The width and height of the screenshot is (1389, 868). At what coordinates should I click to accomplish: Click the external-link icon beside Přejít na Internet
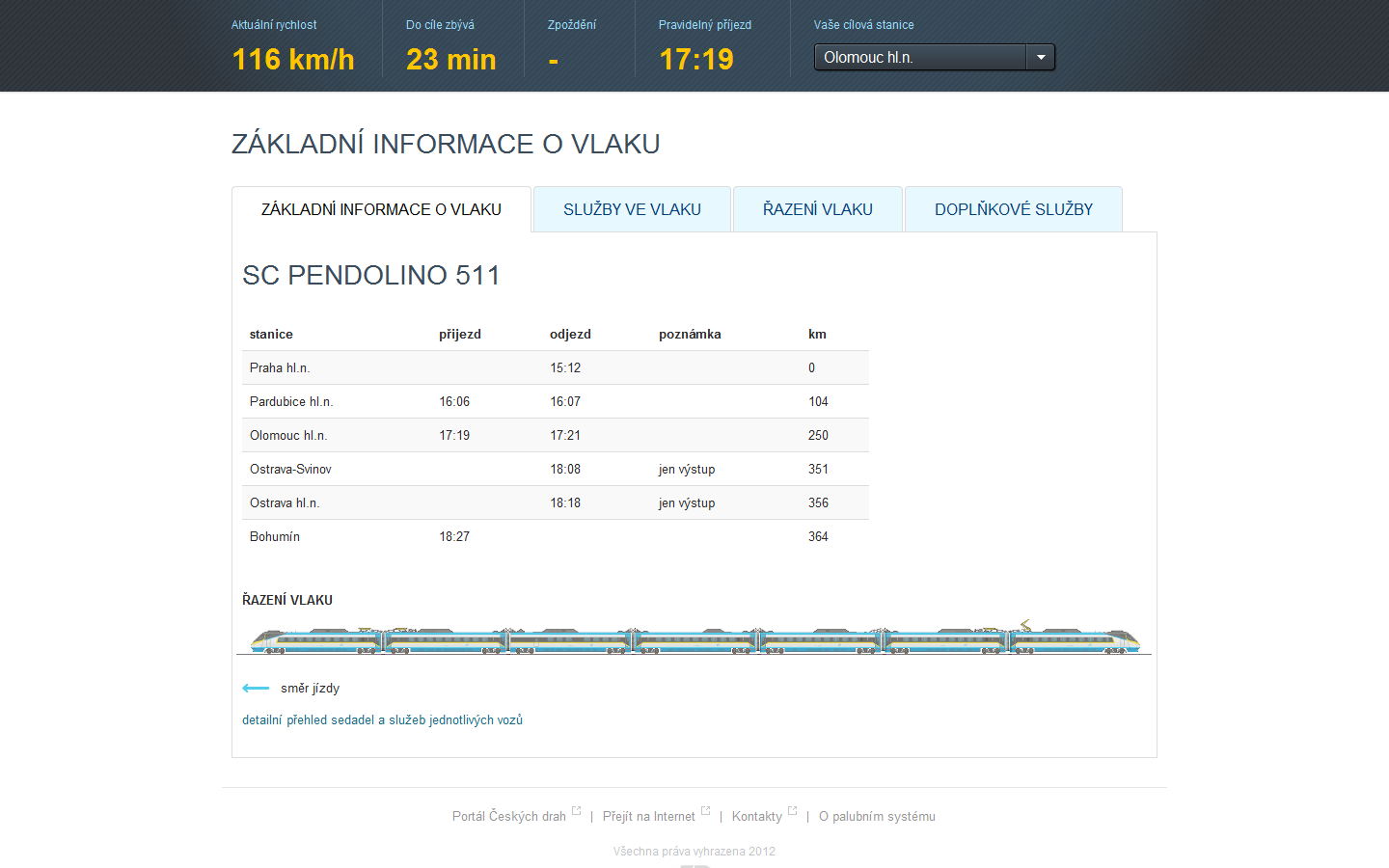tap(705, 811)
